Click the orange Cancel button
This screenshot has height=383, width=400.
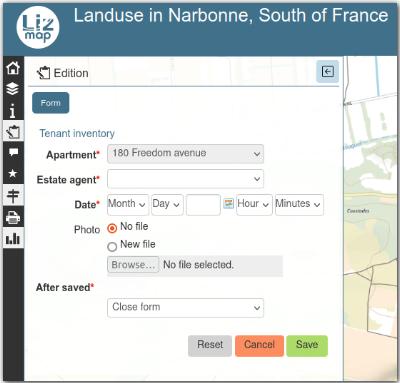[259, 345]
